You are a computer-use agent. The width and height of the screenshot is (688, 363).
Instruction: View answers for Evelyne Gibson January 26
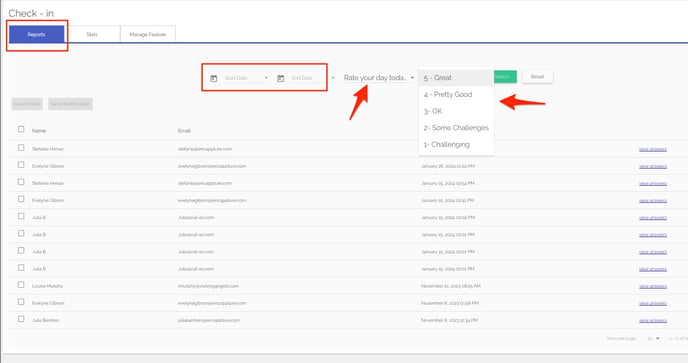coord(652,166)
